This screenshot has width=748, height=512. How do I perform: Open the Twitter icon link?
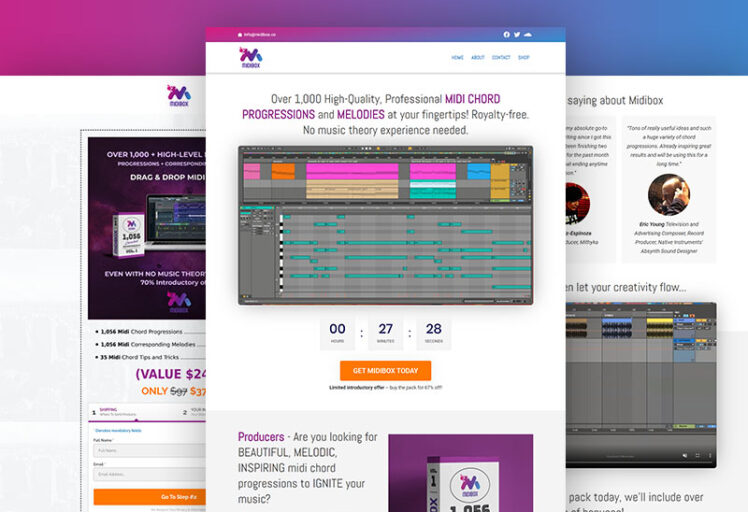pos(517,34)
